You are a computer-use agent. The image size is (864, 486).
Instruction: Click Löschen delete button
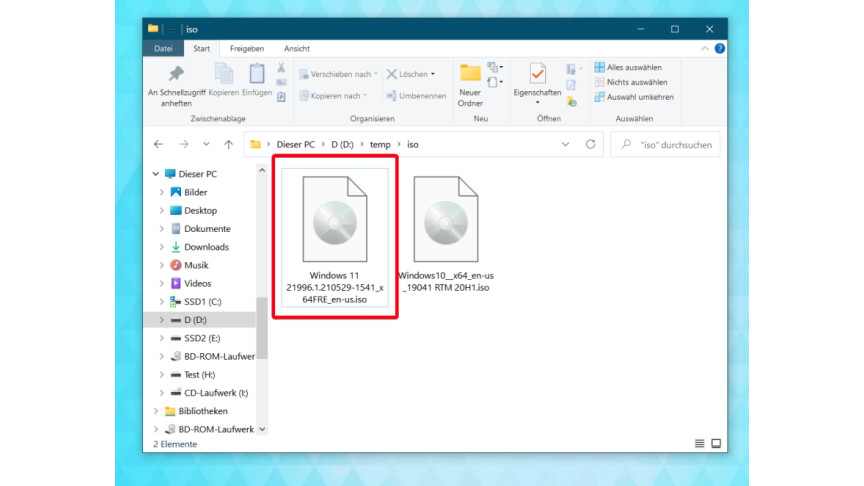(x=407, y=74)
